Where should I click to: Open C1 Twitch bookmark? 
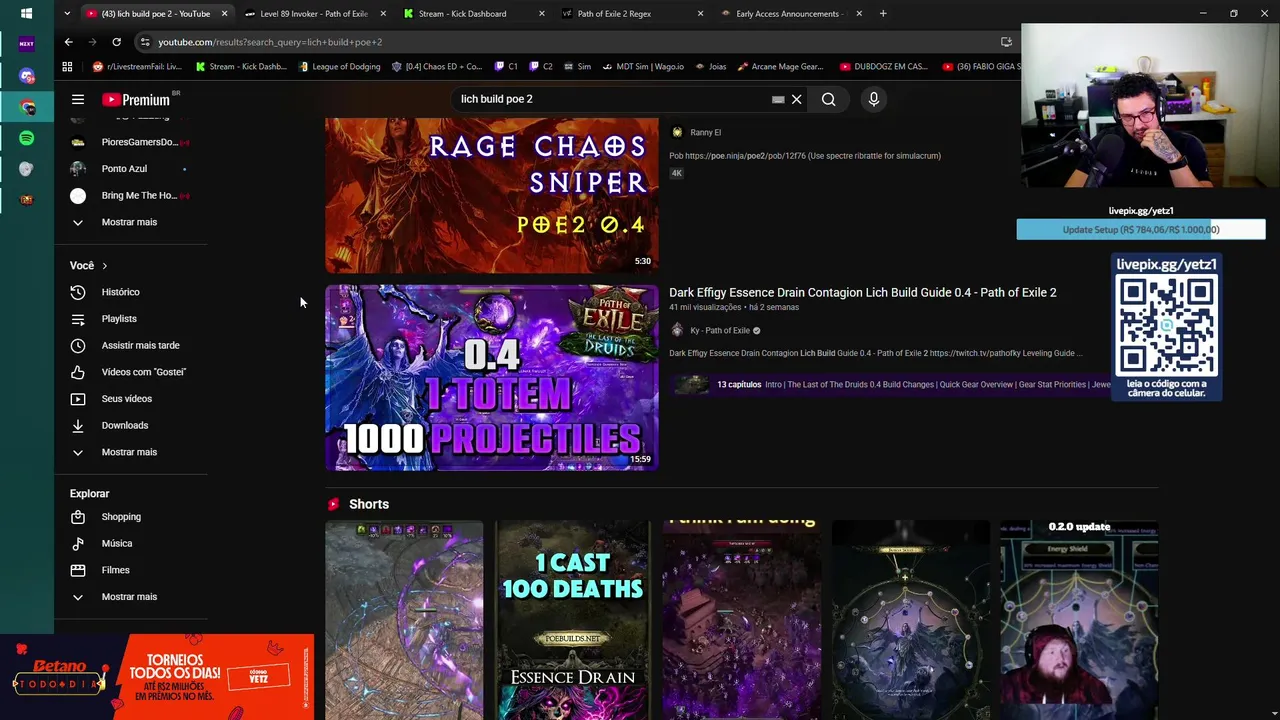507,67
